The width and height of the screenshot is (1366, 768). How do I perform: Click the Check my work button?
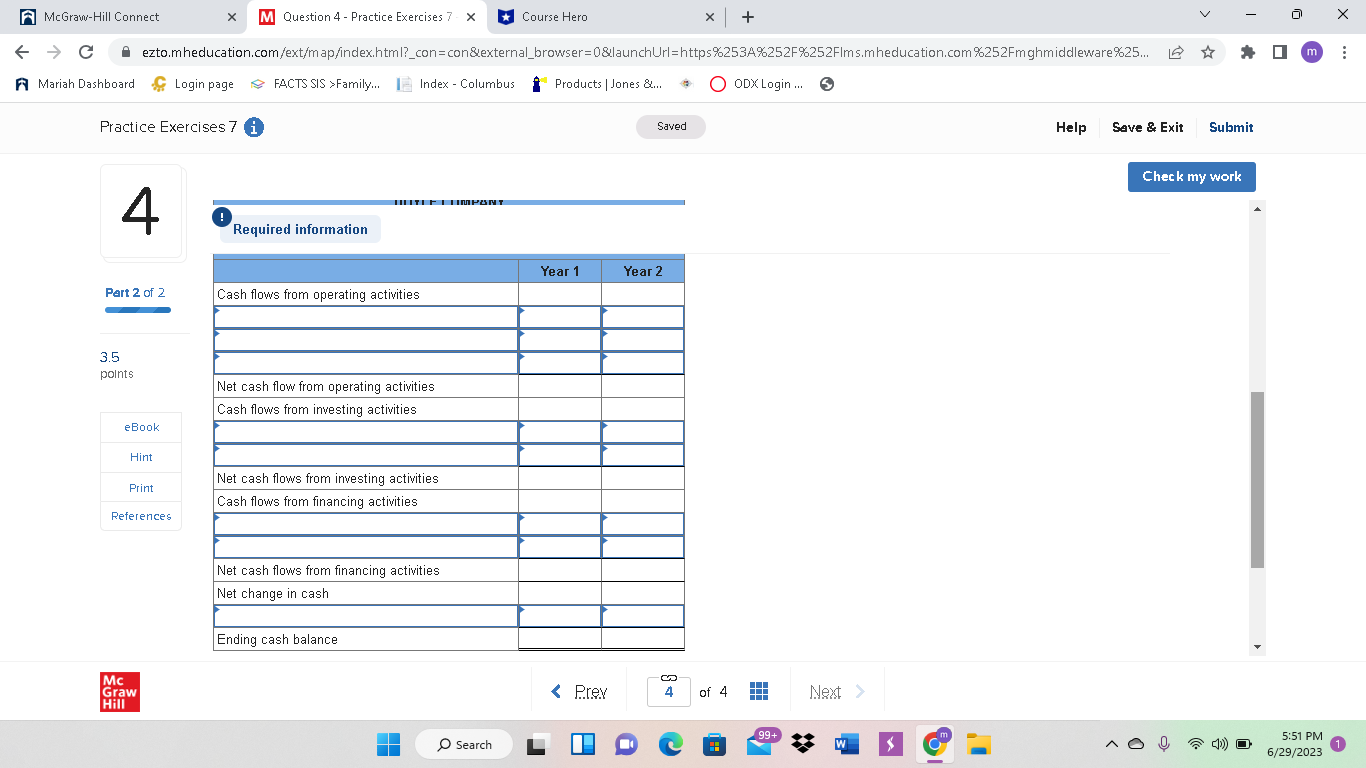1191,176
